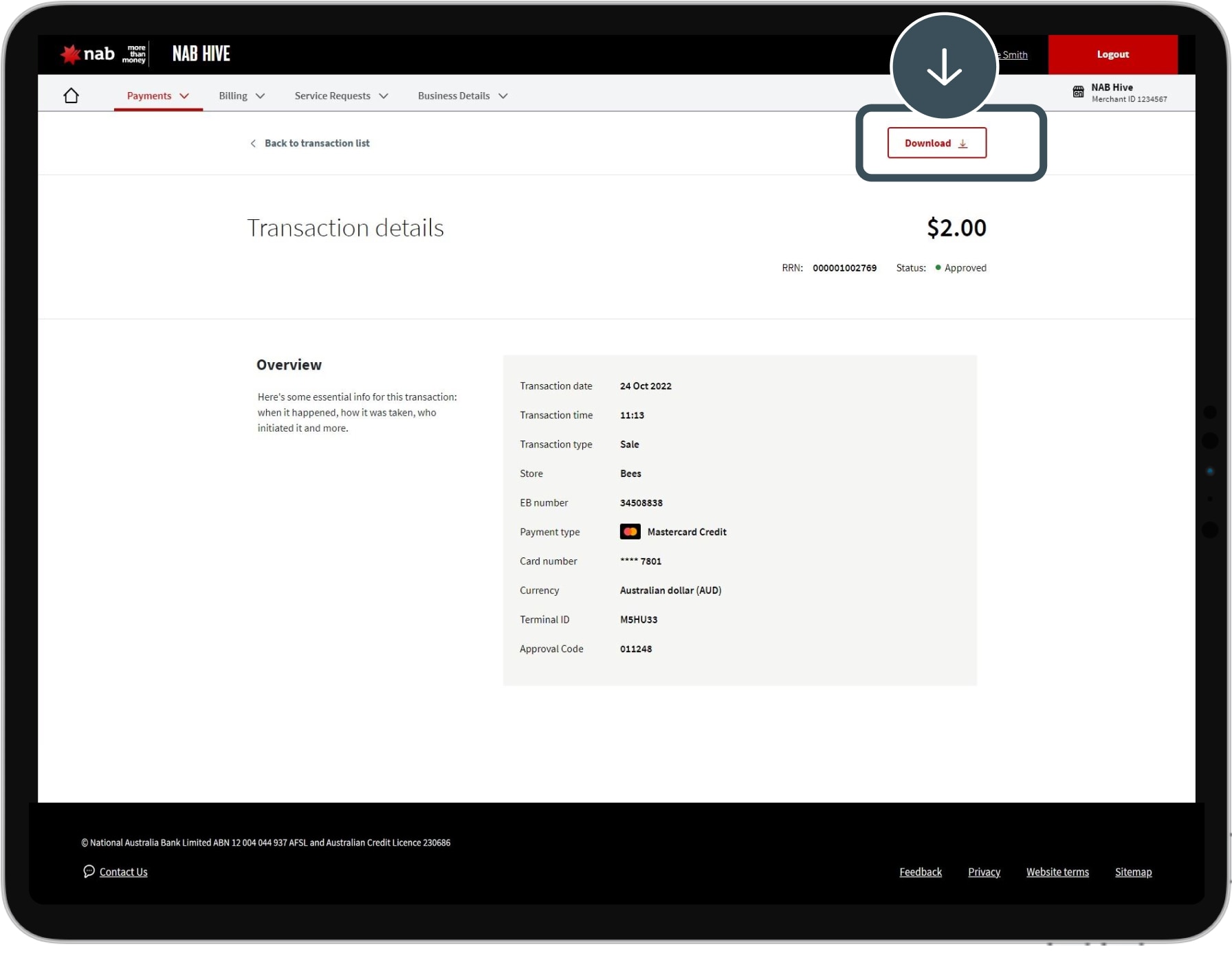The image size is (1232, 973).
Task: Click the green Approved status dot
Action: 938,267
